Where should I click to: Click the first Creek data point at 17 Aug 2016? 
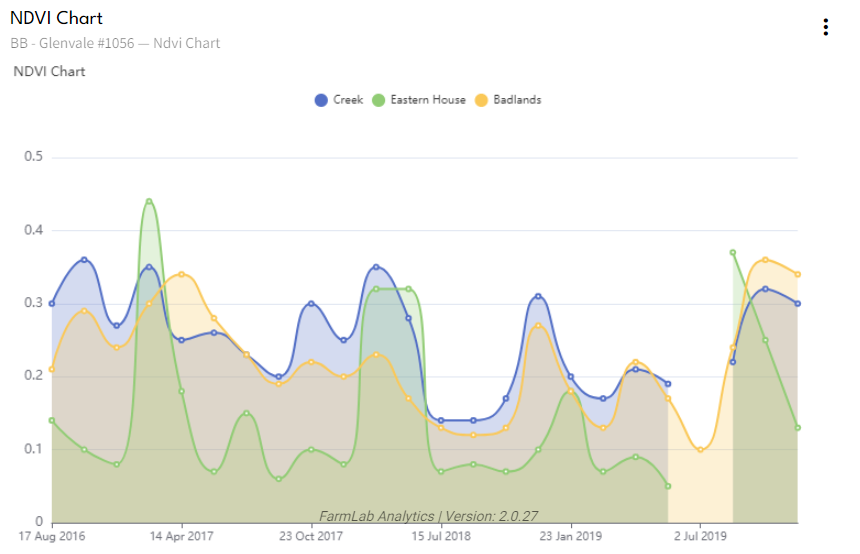point(52,303)
